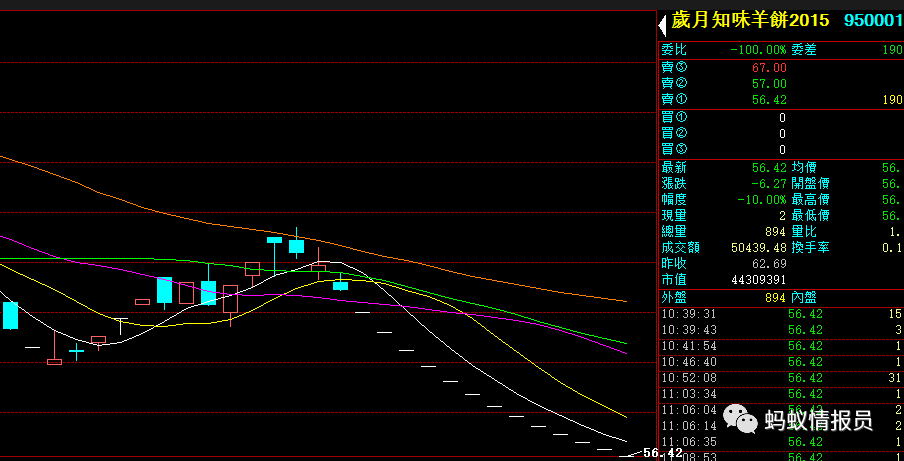Click the 開盤價 label

tap(810, 184)
